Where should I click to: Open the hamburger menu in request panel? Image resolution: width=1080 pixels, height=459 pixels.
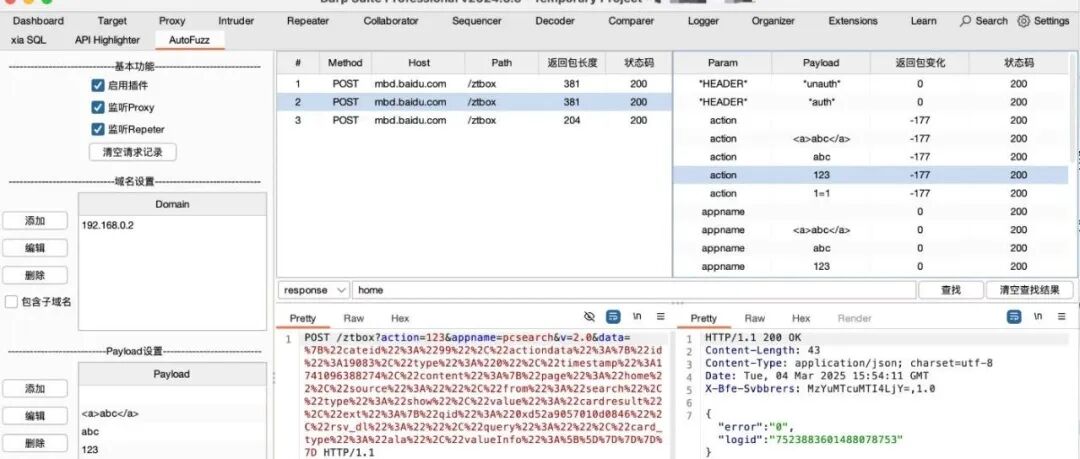(x=661, y=316)
